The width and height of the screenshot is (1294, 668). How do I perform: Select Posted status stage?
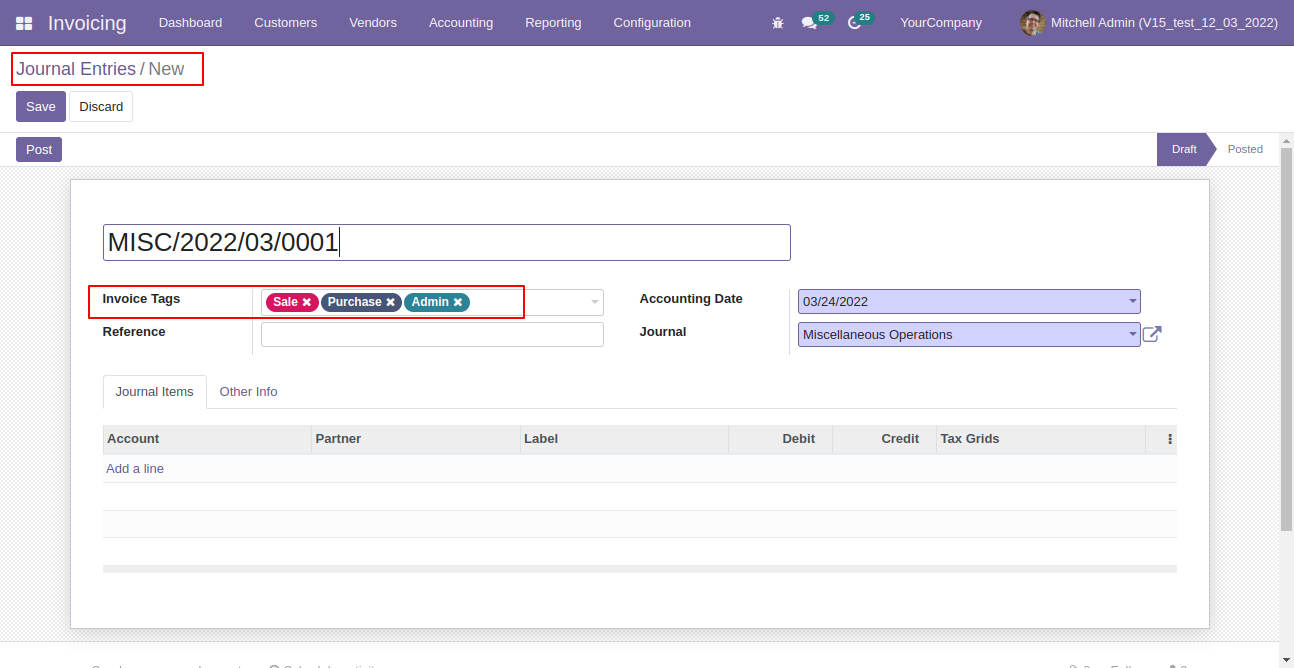pos(1245,149)
